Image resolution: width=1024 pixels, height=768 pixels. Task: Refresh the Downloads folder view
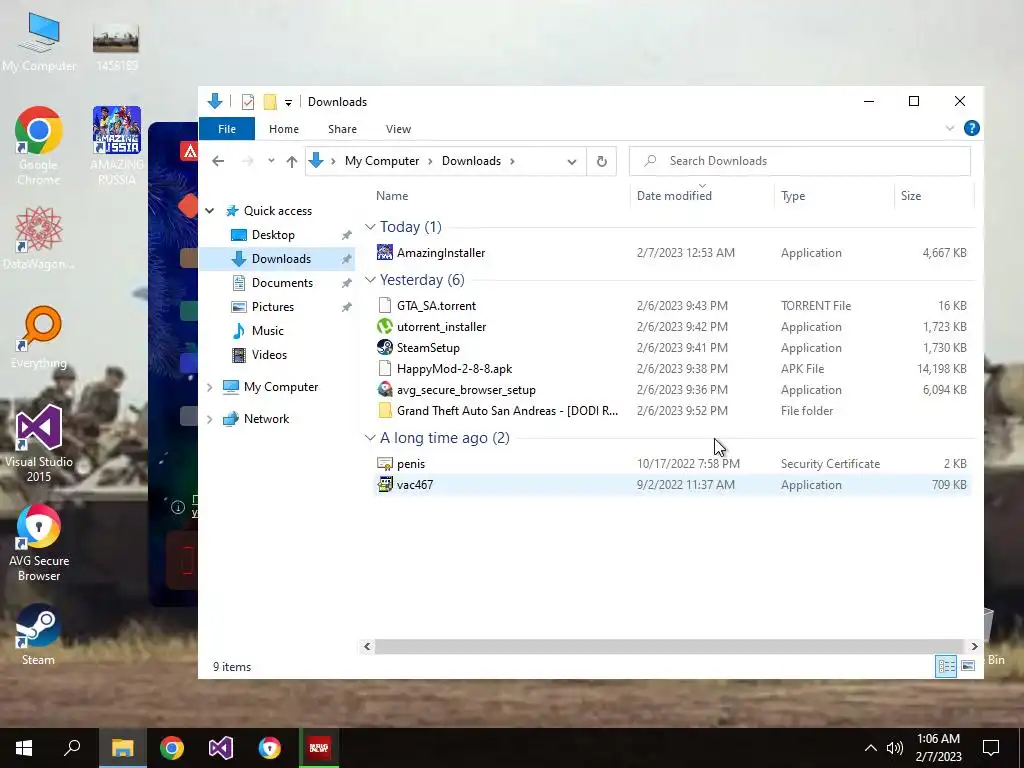click(601, 161)
